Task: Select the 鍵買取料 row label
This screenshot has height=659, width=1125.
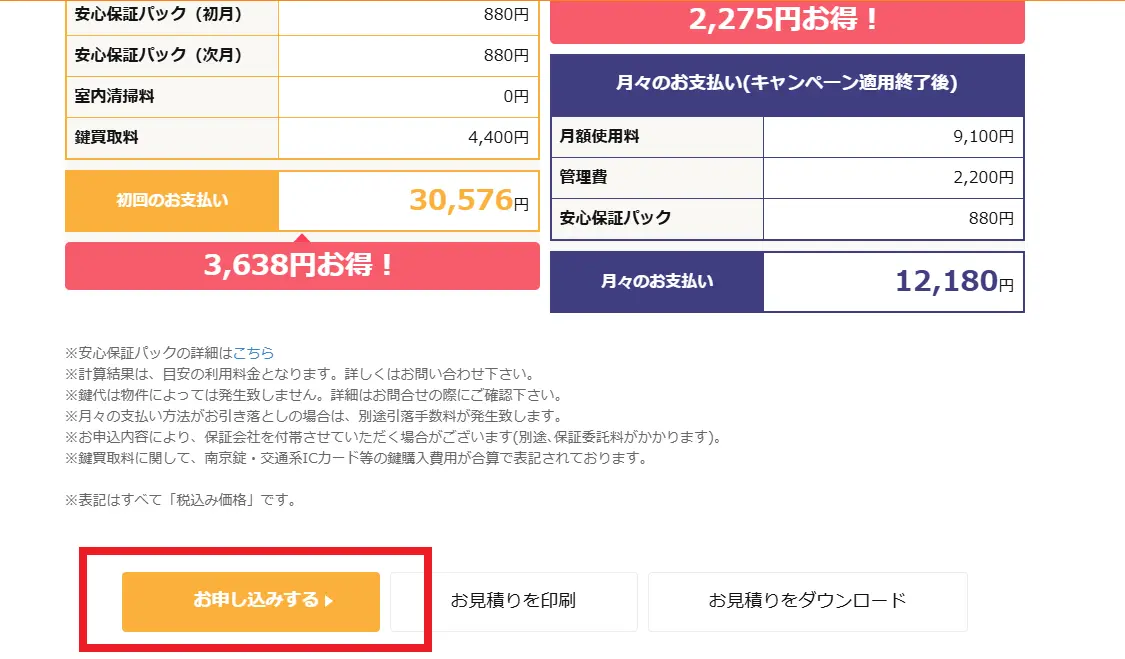Action: pos(107,138)
